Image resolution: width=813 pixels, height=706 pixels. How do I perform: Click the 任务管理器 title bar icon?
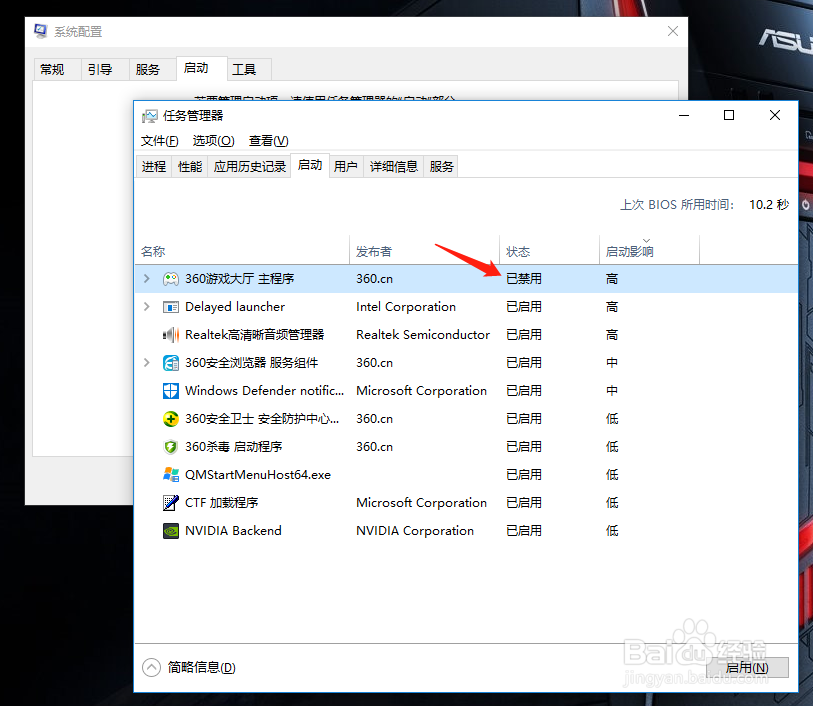coord(150,116)
